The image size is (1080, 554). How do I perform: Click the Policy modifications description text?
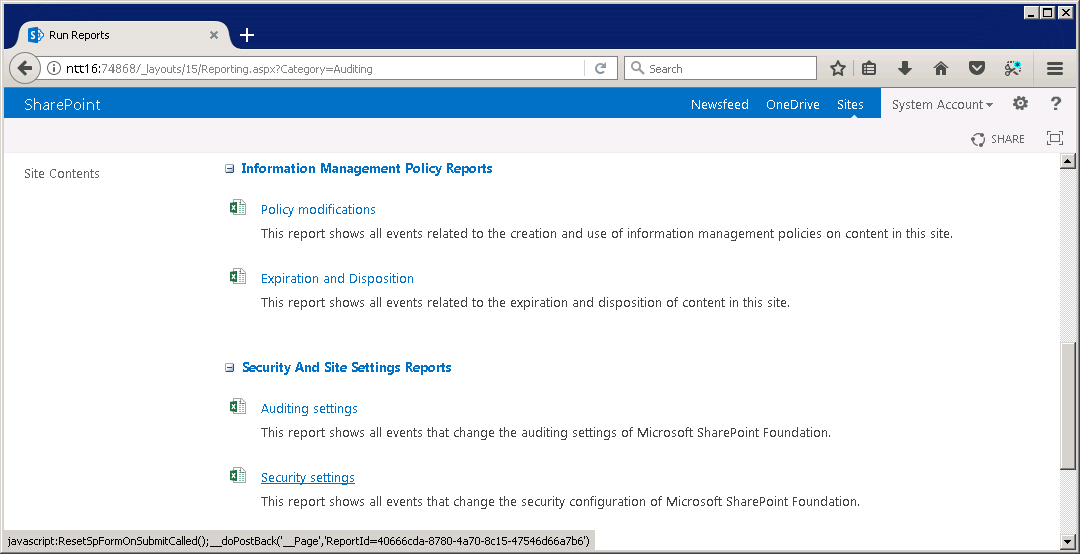(x=607, y=234)
